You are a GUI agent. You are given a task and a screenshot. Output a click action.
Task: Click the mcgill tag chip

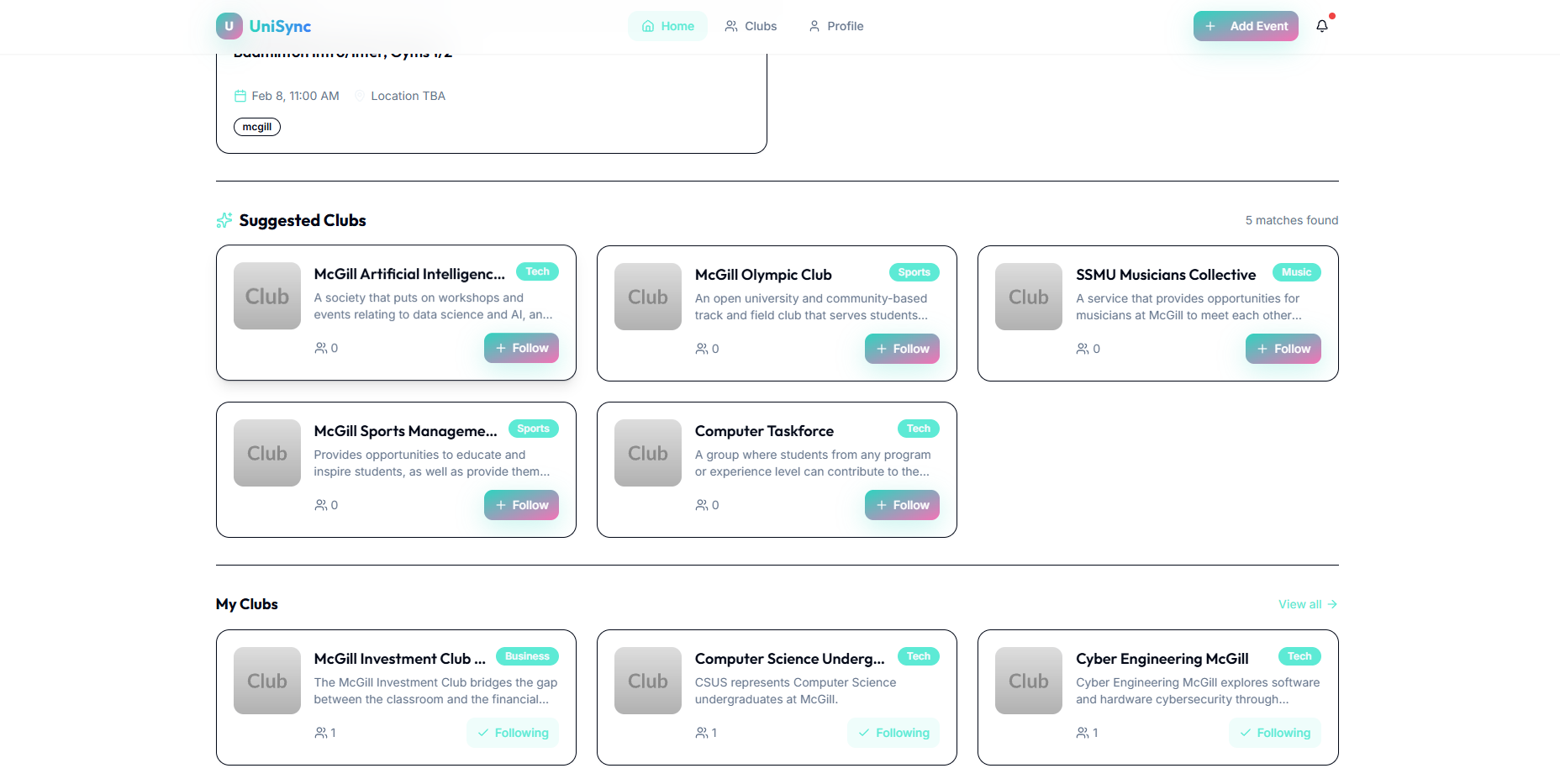[257, 127]
